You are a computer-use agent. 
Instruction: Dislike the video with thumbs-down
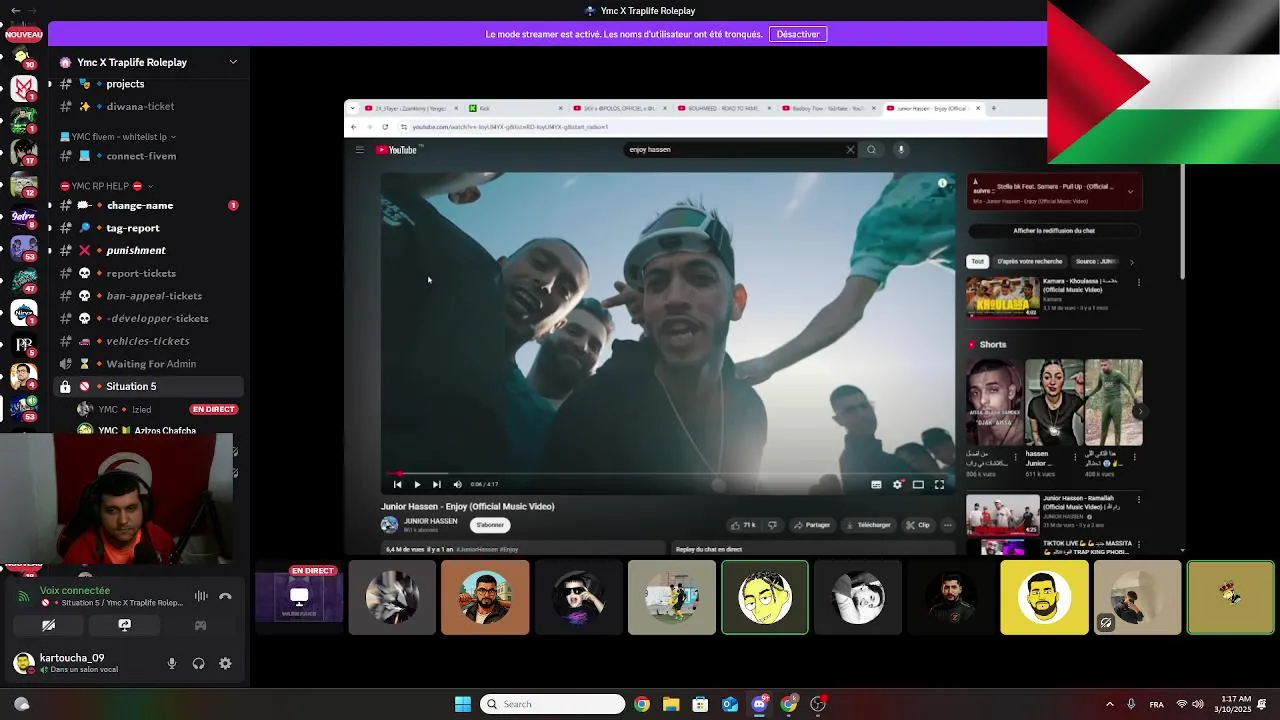(x=772, y=525)
